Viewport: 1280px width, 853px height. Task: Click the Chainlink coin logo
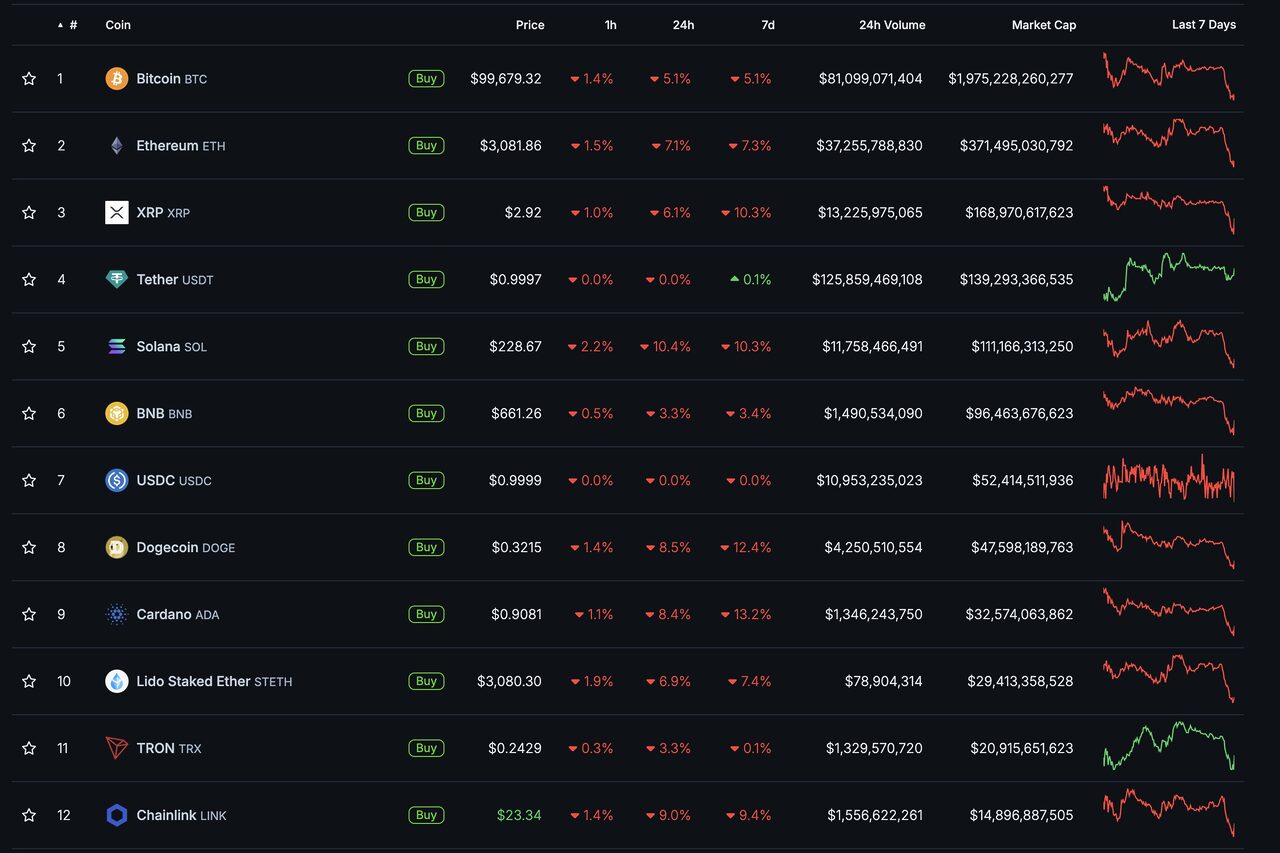pyautogui.click(x=117, y=815)
